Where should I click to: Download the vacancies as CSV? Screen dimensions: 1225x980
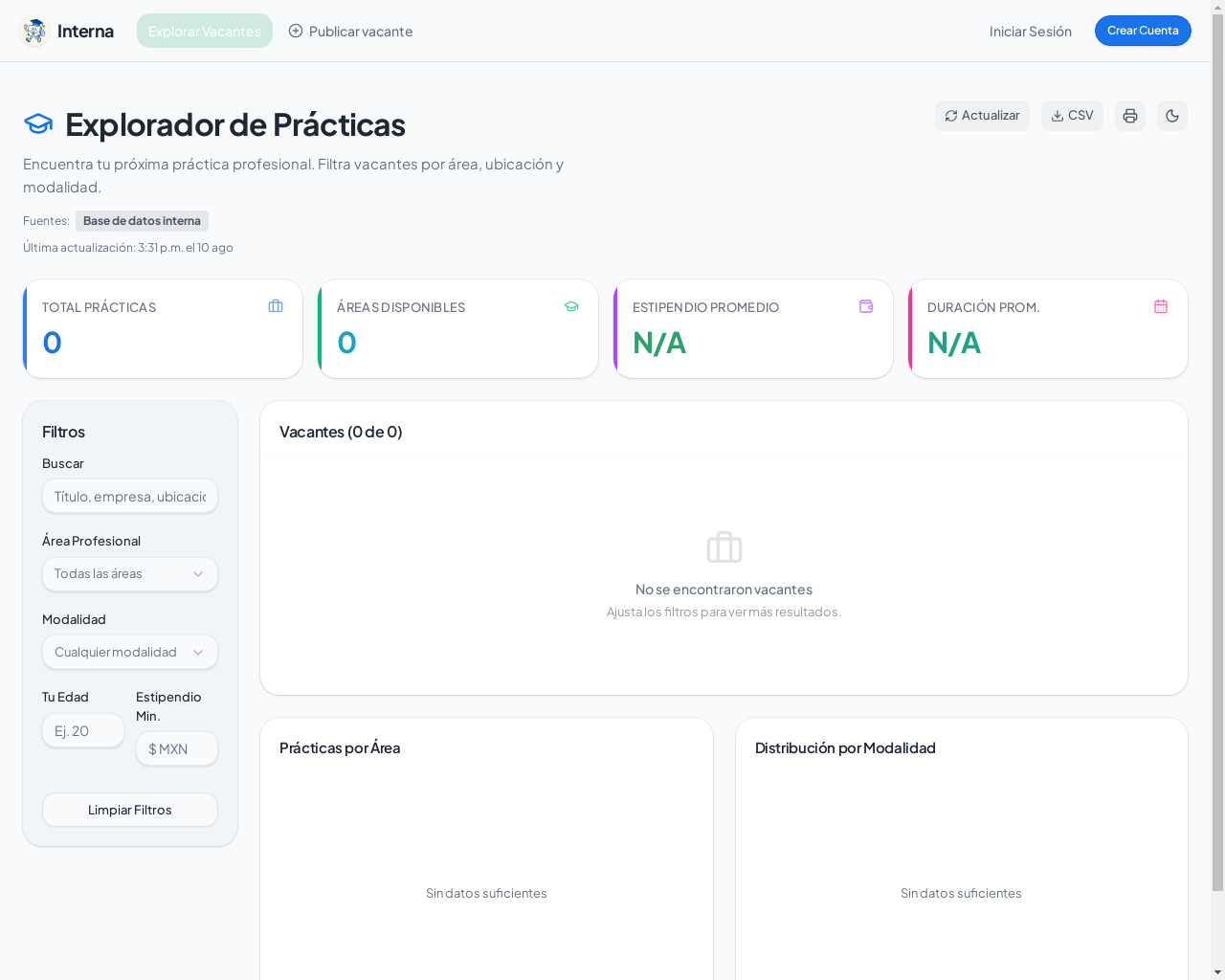click(1072, 116)
